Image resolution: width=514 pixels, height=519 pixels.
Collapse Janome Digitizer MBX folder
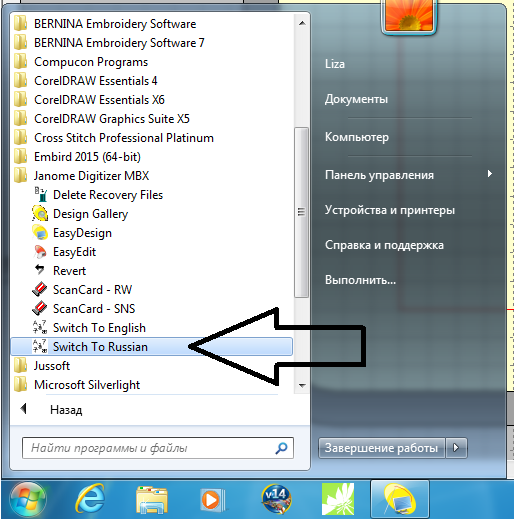click(82, 176)
